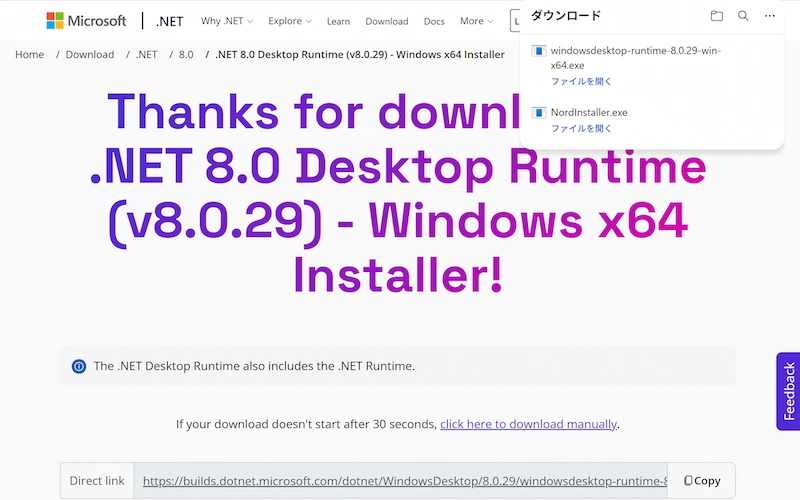This screenshot has height=500, width=800.
Task: Click 'click here to download manually' link
Action: pos(529,424)
